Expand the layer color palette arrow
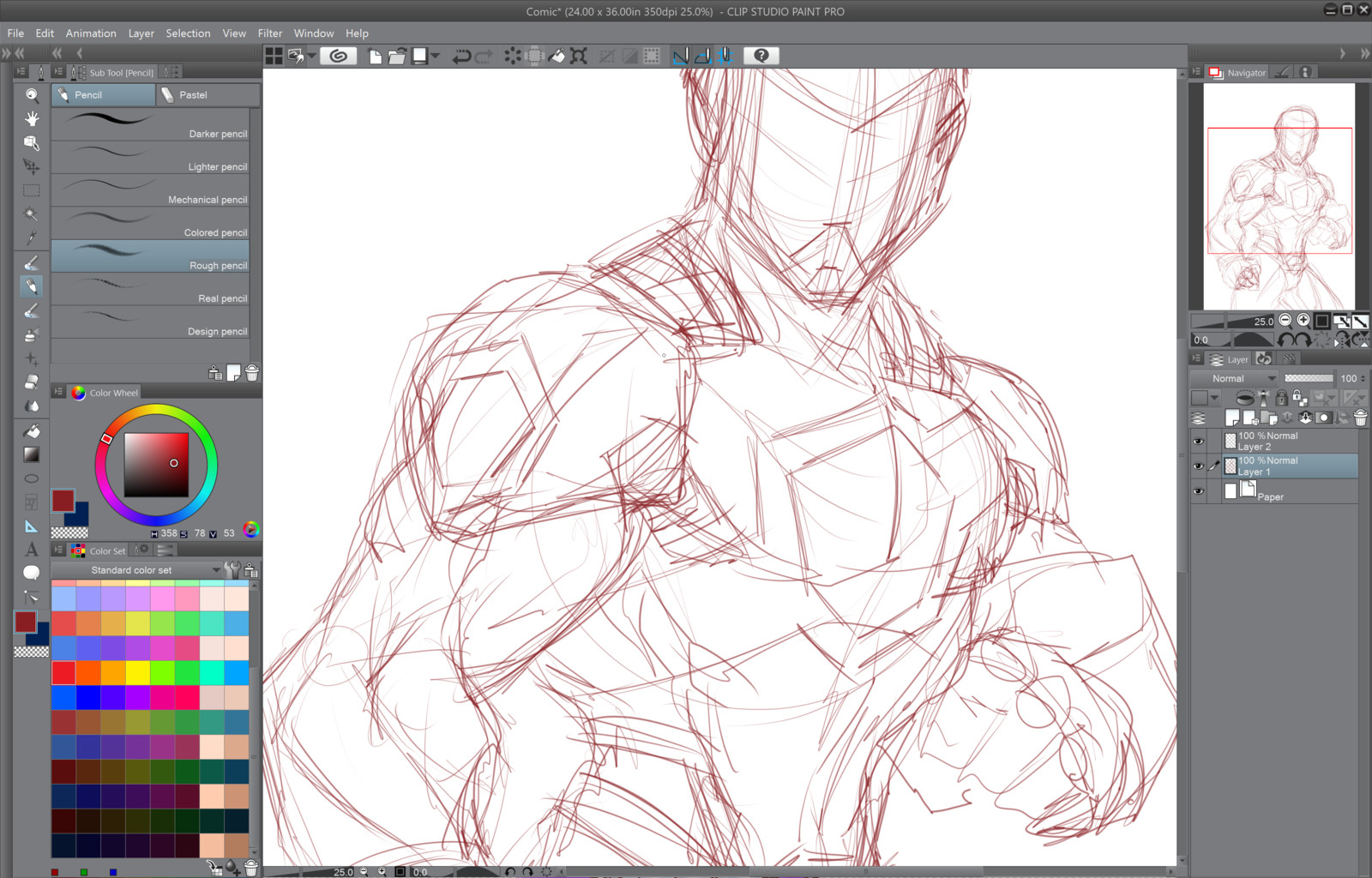 coord(1214,398)
